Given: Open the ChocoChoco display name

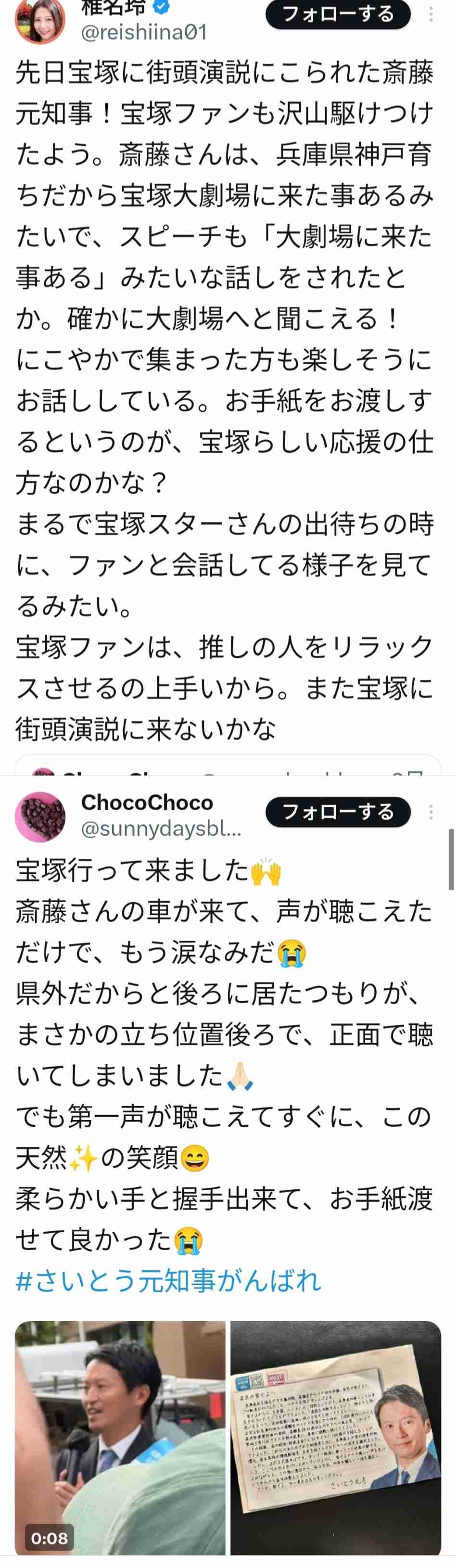Looking at the screenshot, I should click(x=147, y=802).
